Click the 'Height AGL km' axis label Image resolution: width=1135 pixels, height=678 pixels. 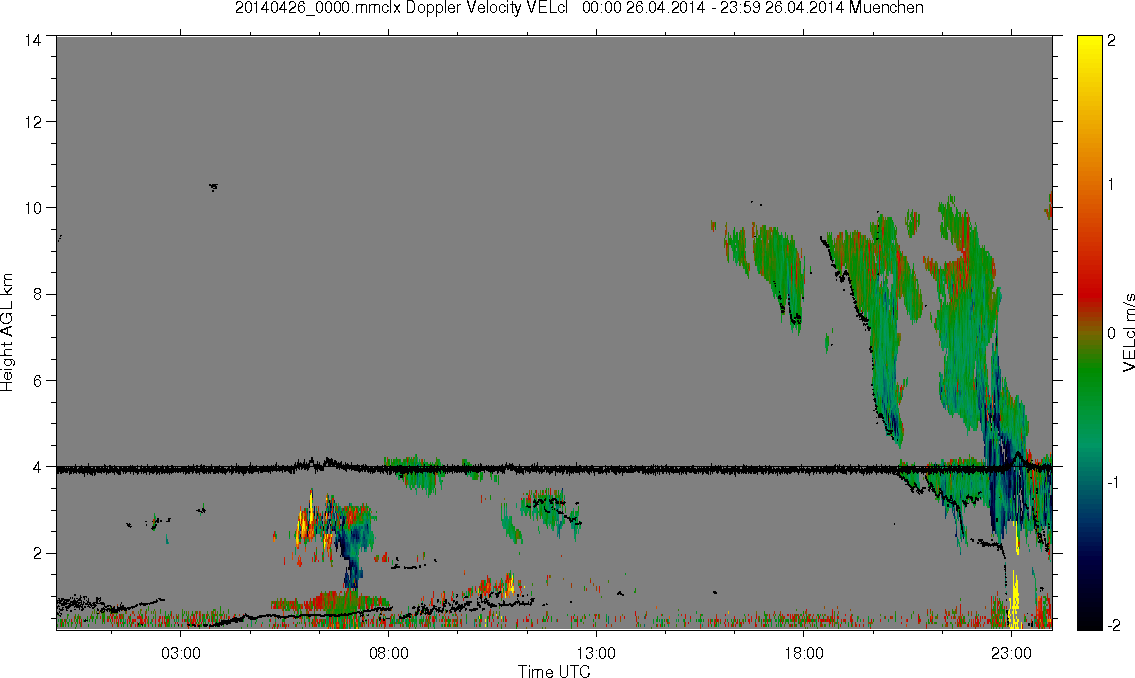[x=7, y=332]
